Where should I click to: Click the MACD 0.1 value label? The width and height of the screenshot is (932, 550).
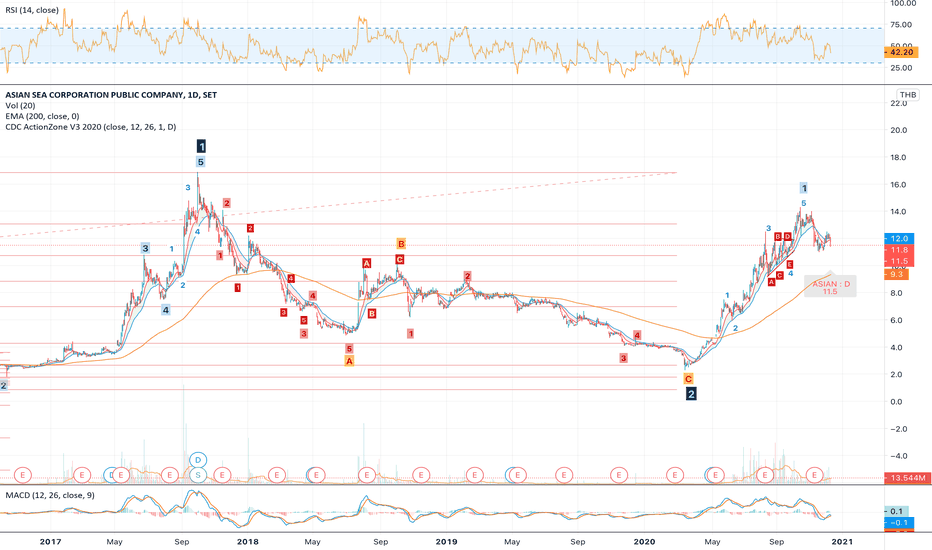896,511
